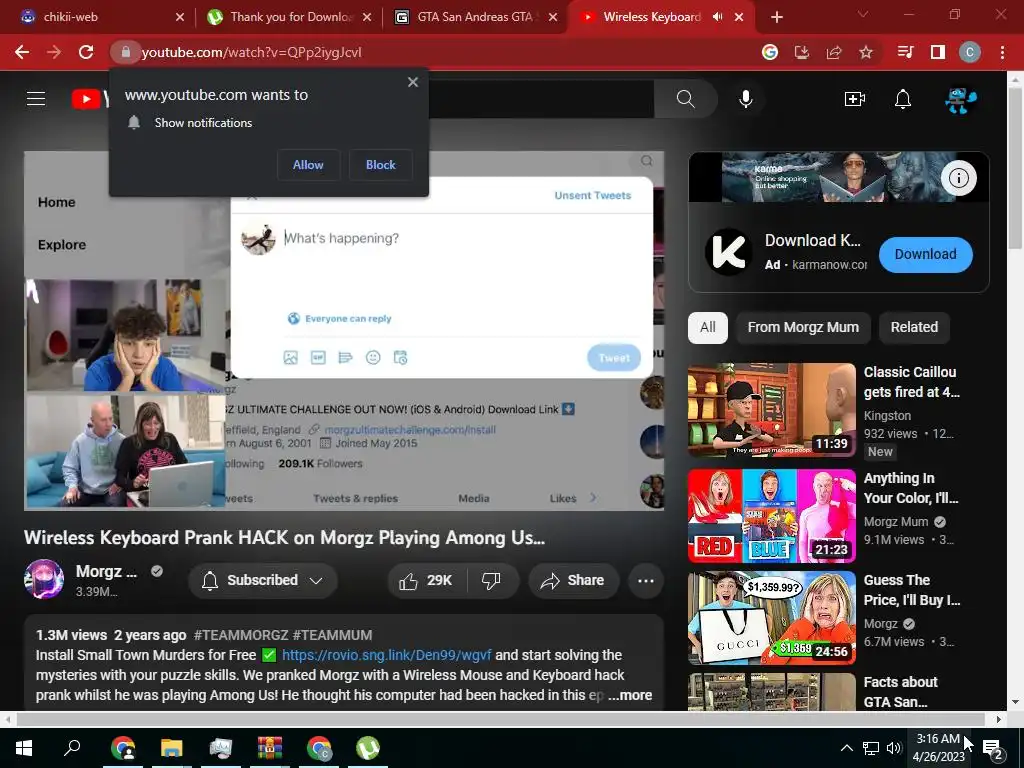Click the taskbar volume speaker icon
Image resolution: width=1024 pixels, height=768 pixels.
(893, 748)
